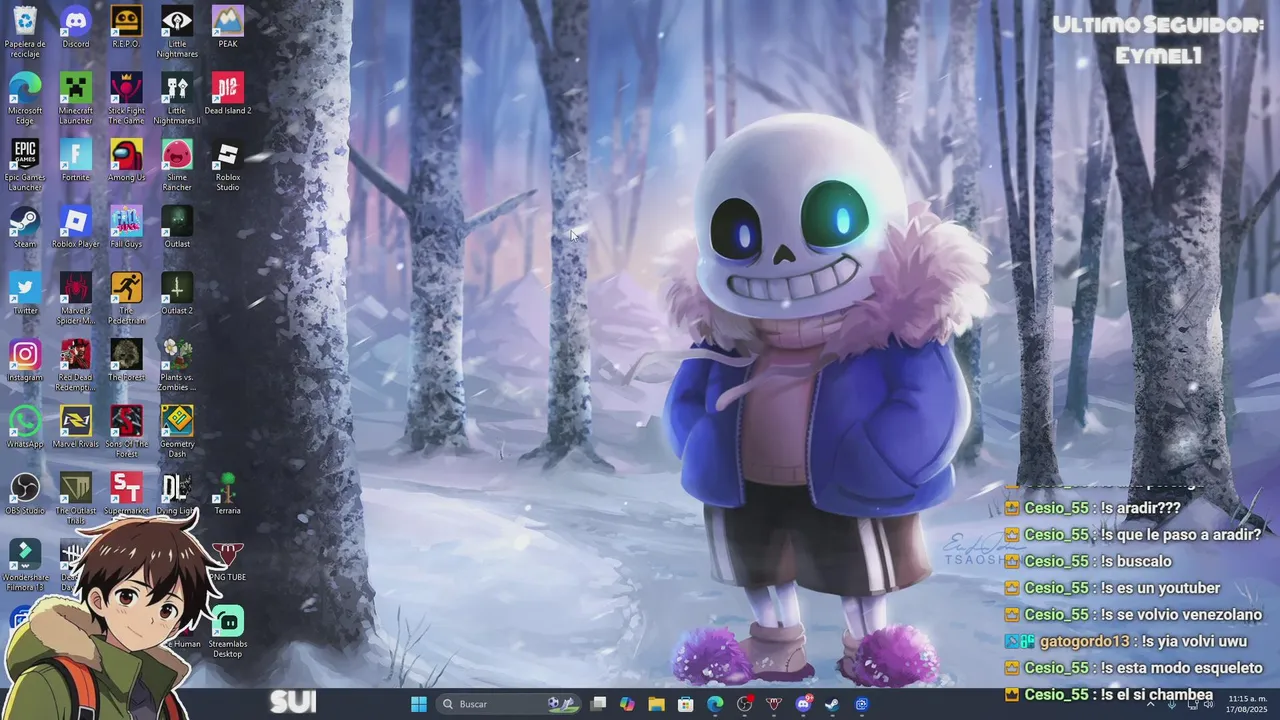Open the Among Us shortcut
Screen dimensions: 1280x720
click(126, 161)
